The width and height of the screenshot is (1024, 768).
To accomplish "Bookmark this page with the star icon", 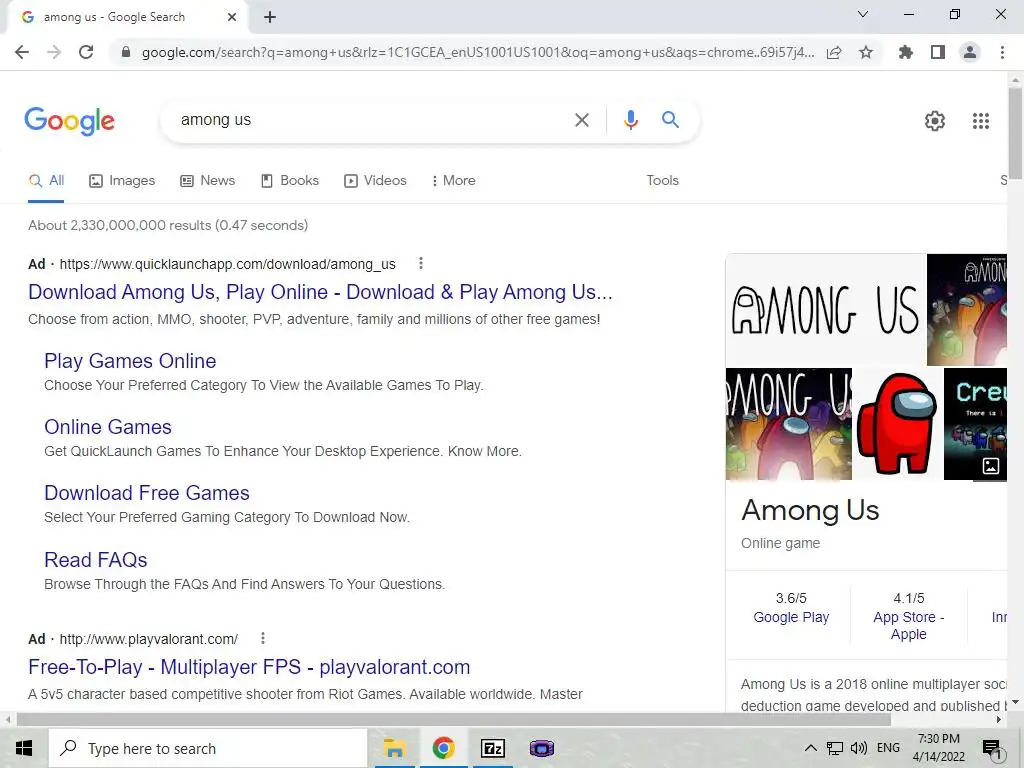I will point(866,52).
